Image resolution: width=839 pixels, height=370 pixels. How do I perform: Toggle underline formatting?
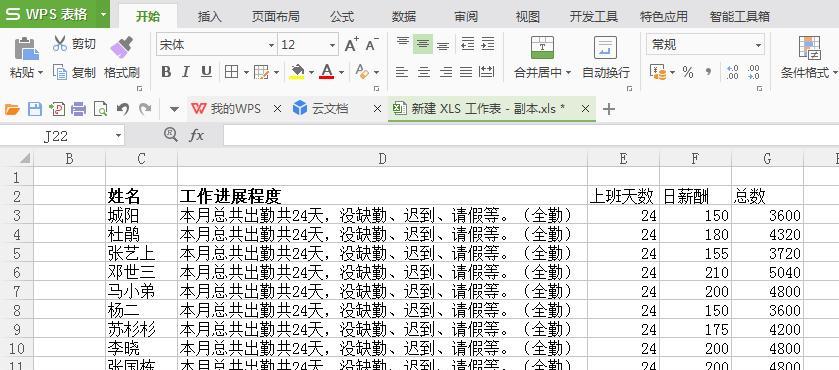coord(206,72)
